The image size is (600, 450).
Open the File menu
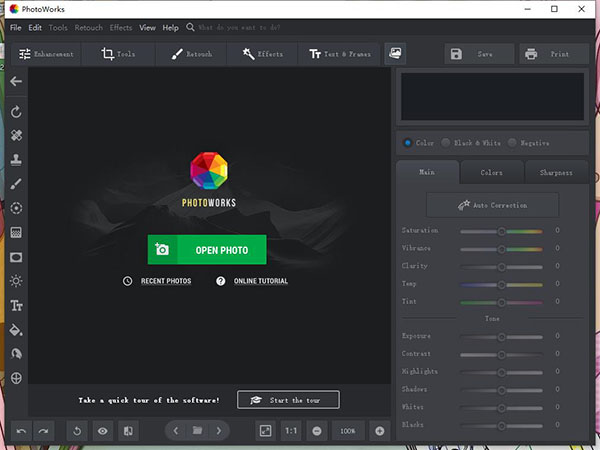tap(16, 28)
